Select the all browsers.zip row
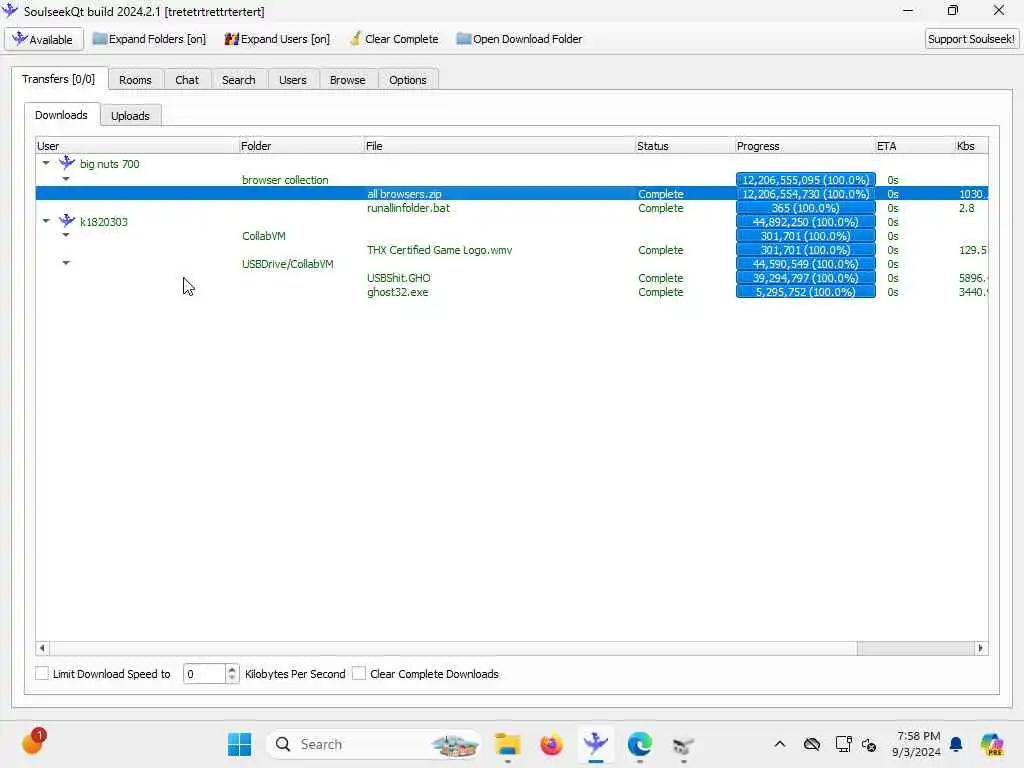Viewport: 1024px width, 768px height. [512, 194]
